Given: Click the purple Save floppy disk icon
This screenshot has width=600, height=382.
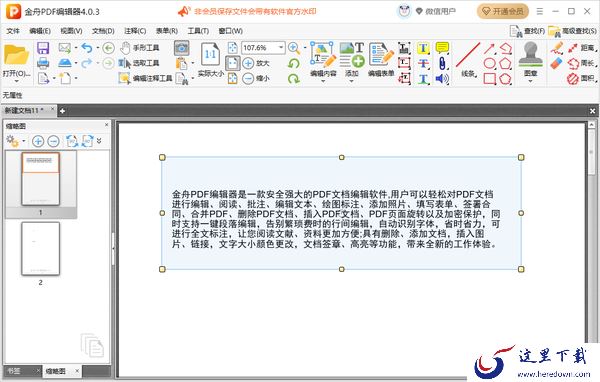Looking at the screenshot, I should [43, 48].
